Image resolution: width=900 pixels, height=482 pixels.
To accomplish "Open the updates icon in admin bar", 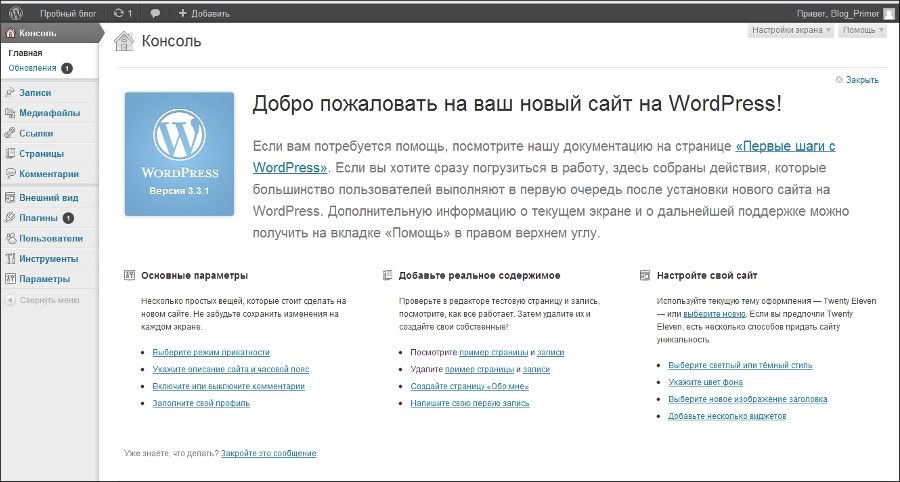I will (x=119, y=13).
